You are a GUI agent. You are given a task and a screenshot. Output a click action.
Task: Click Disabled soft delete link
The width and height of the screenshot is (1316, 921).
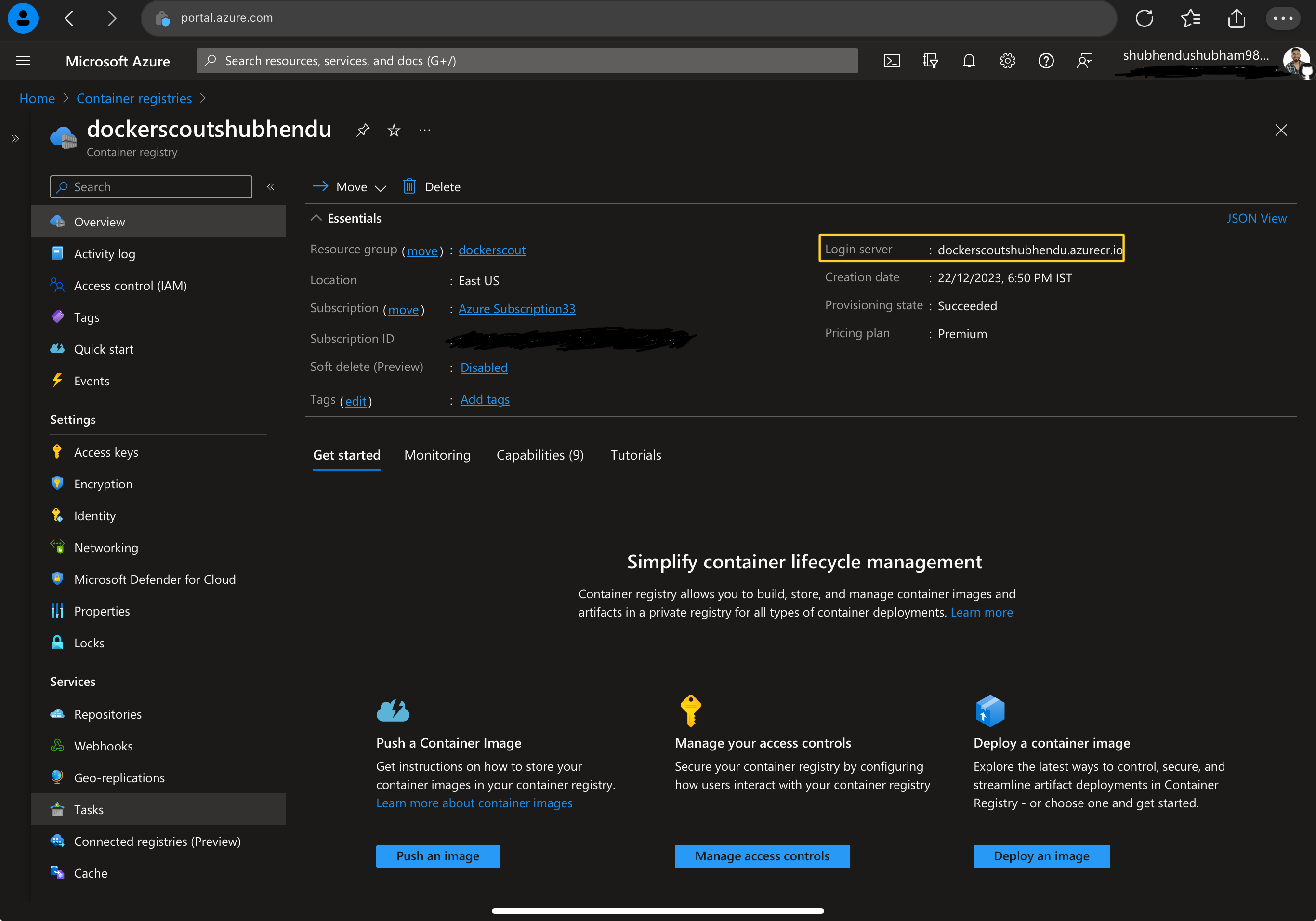(x=484, y=368)
